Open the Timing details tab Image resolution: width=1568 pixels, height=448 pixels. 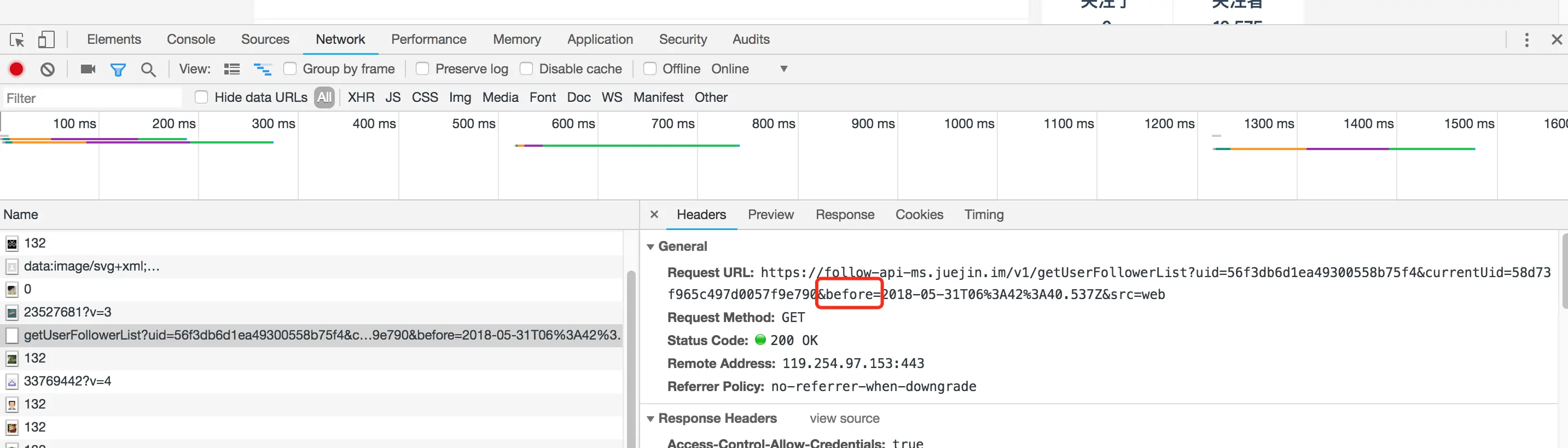pos(984,215)
